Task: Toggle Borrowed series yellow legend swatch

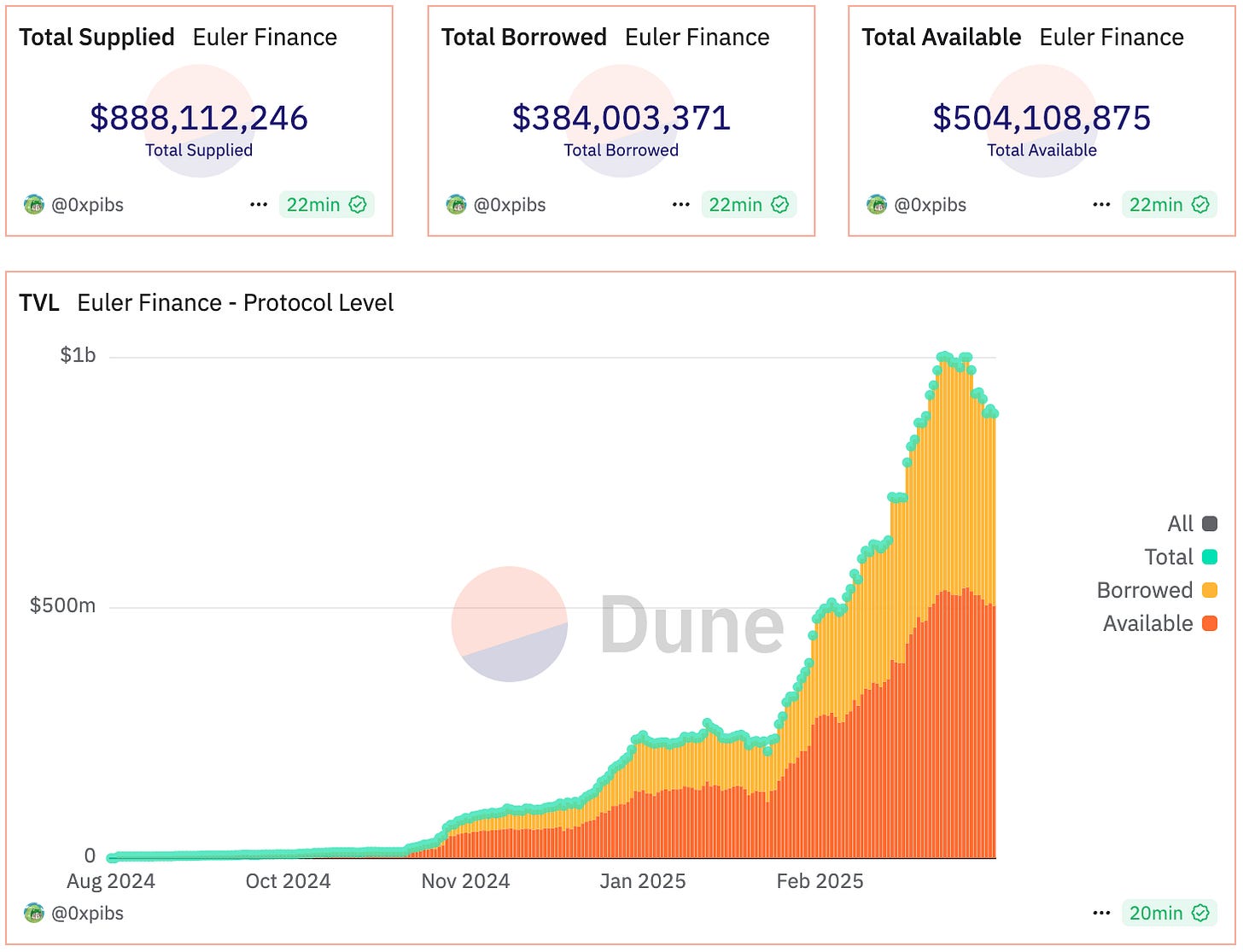Action: coord(1210,590)
